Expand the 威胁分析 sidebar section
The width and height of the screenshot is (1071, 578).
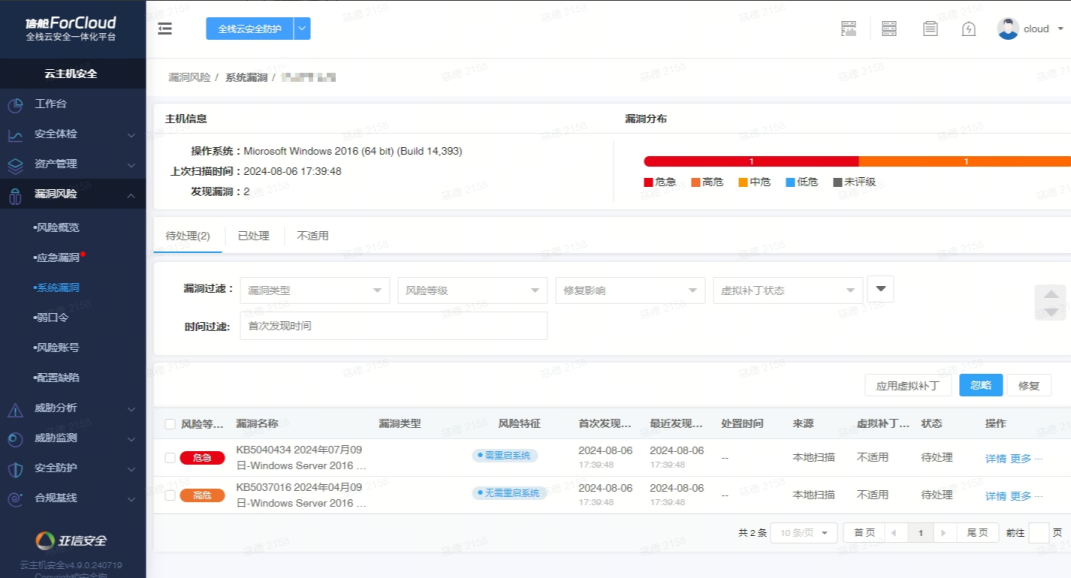pyautogui.click(x=131, y=409)
